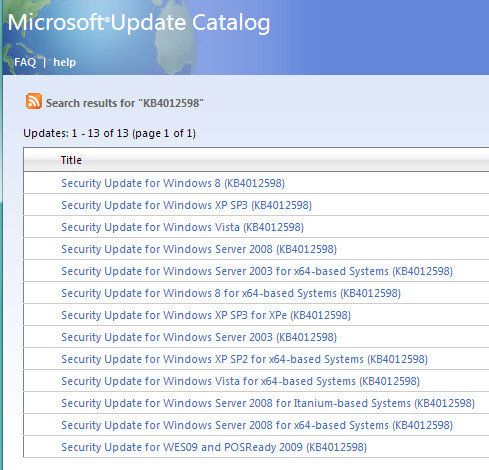The width and height of the screenshot is (489, 470).
Task: Open Windows Server 2008 for Itanium-based Systems update
Action: point(268,403)
